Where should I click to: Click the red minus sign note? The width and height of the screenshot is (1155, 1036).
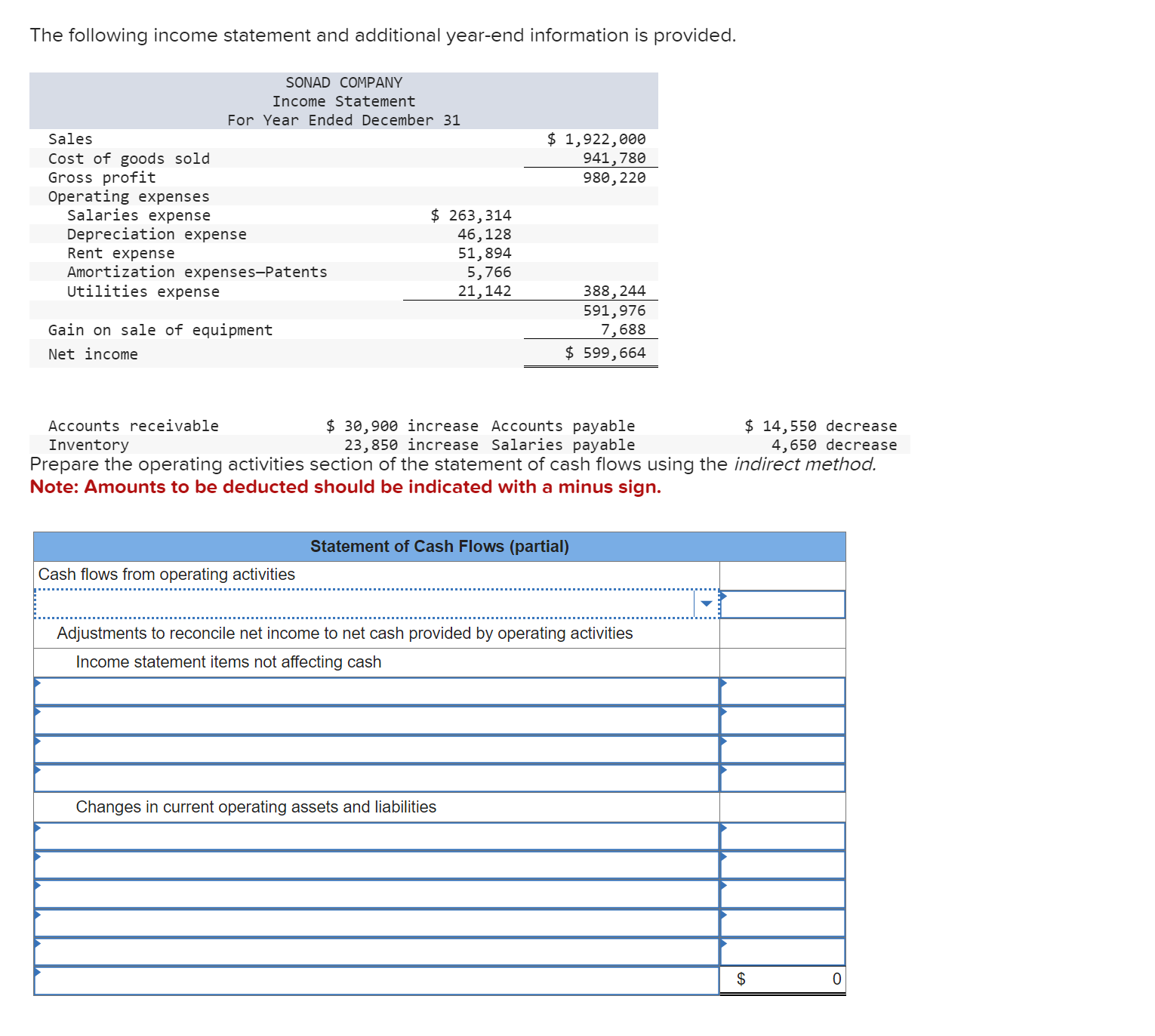point(346,487)
